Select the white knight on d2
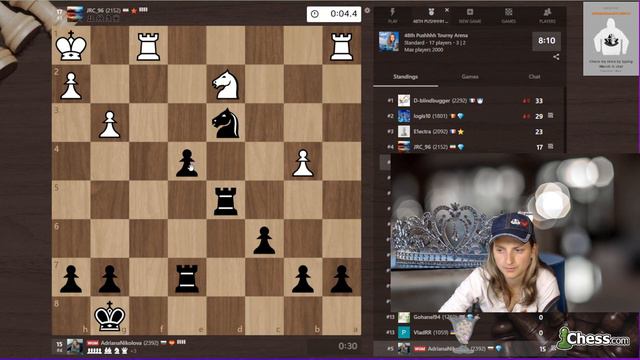The width and height of the screenshot is (640, 360). click(226, 84)
